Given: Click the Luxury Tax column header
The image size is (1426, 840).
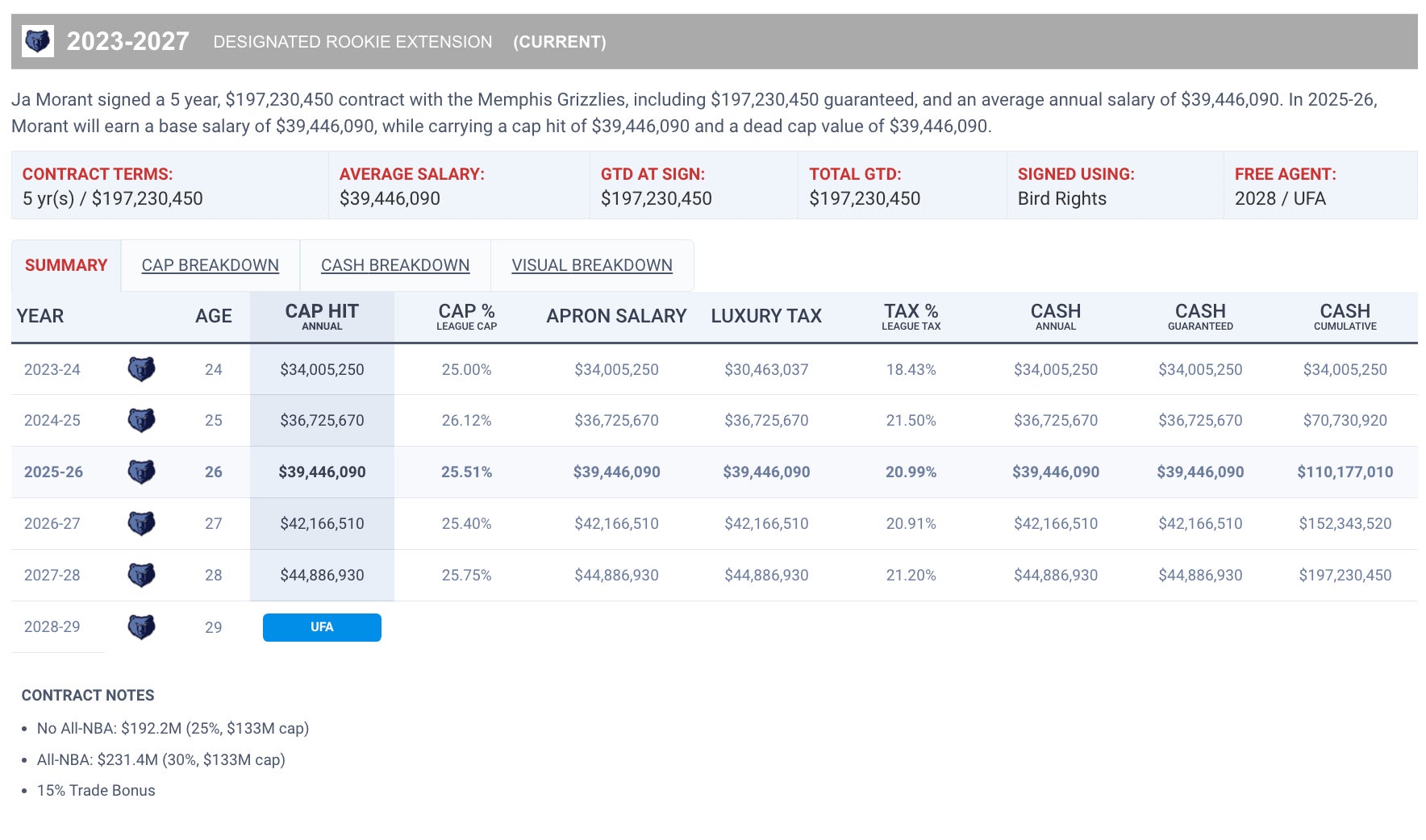Looking at the screenshot, I should click(x=765, y=316).
